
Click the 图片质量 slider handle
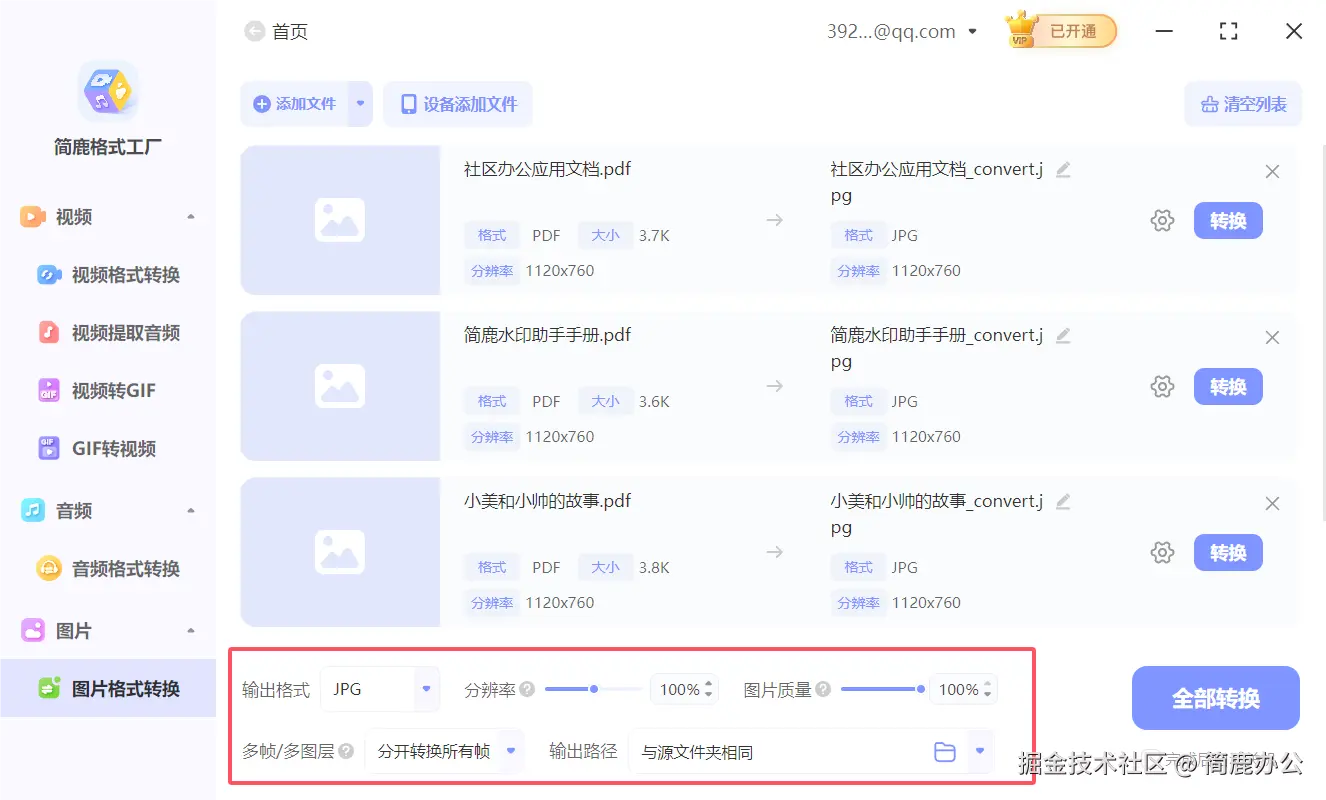click(920, 689)
